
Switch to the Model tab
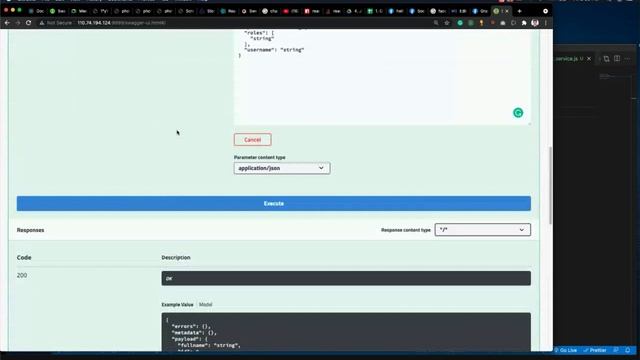[x=205, y=304]
